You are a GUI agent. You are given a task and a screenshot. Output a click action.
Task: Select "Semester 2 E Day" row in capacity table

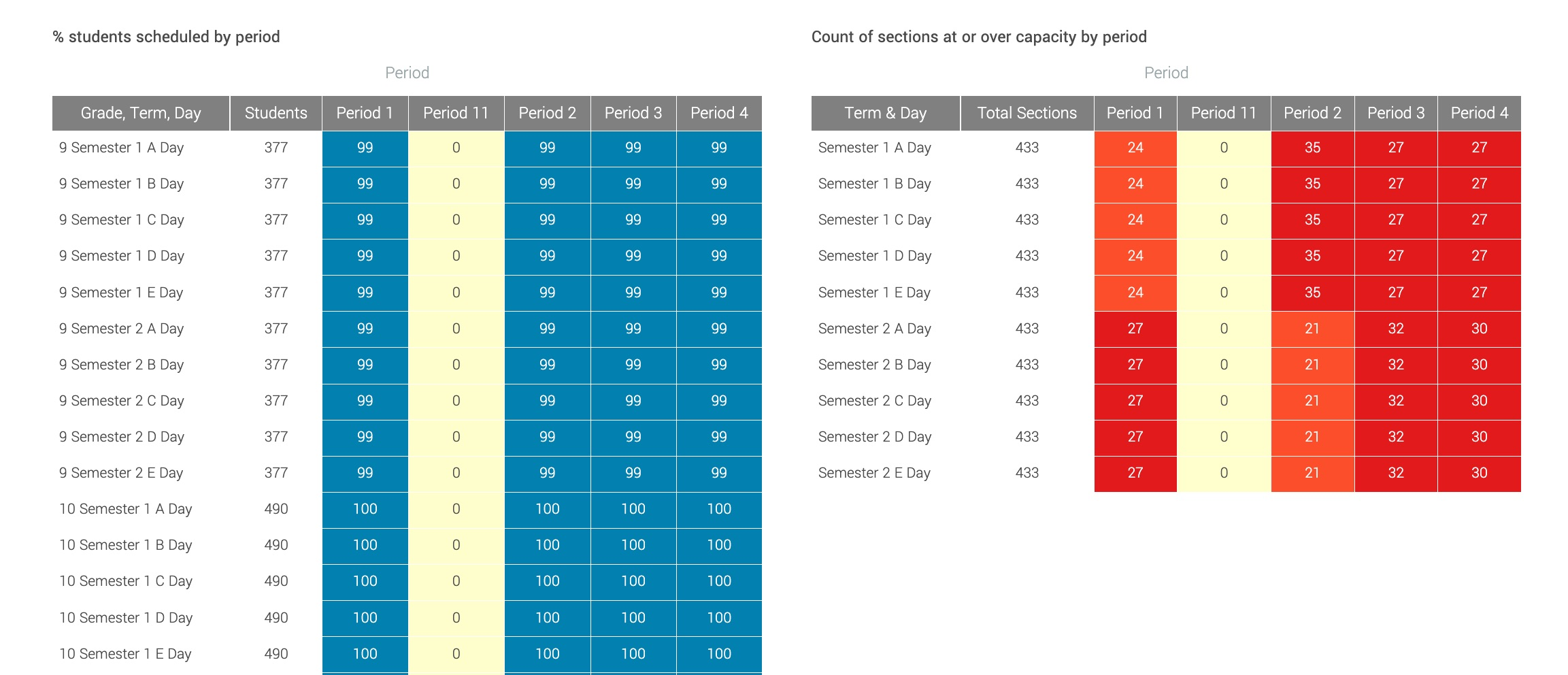pyautogui.click(x=874, y=473)
